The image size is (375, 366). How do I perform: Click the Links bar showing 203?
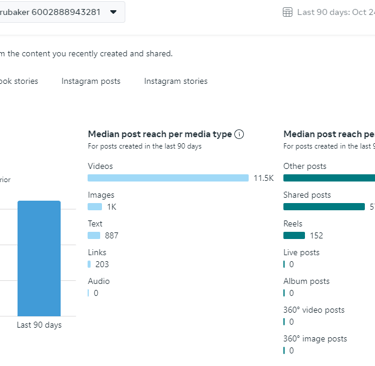pos(89,264)
